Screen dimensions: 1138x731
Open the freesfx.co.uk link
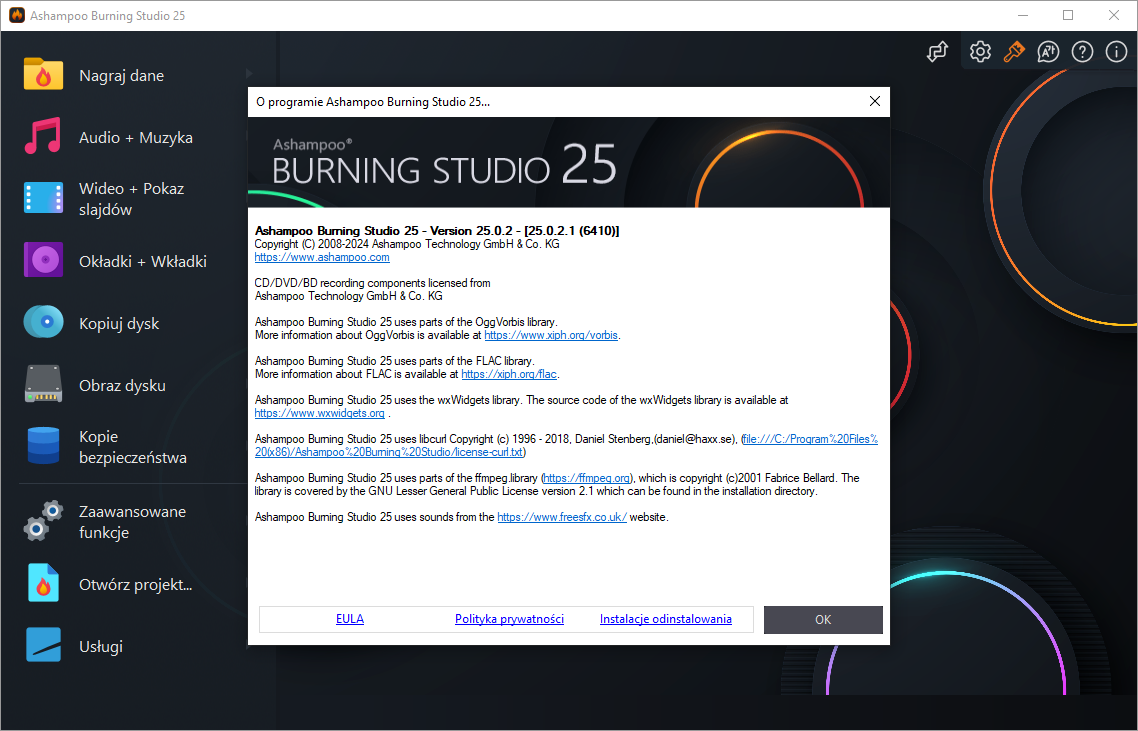point(562,518)
